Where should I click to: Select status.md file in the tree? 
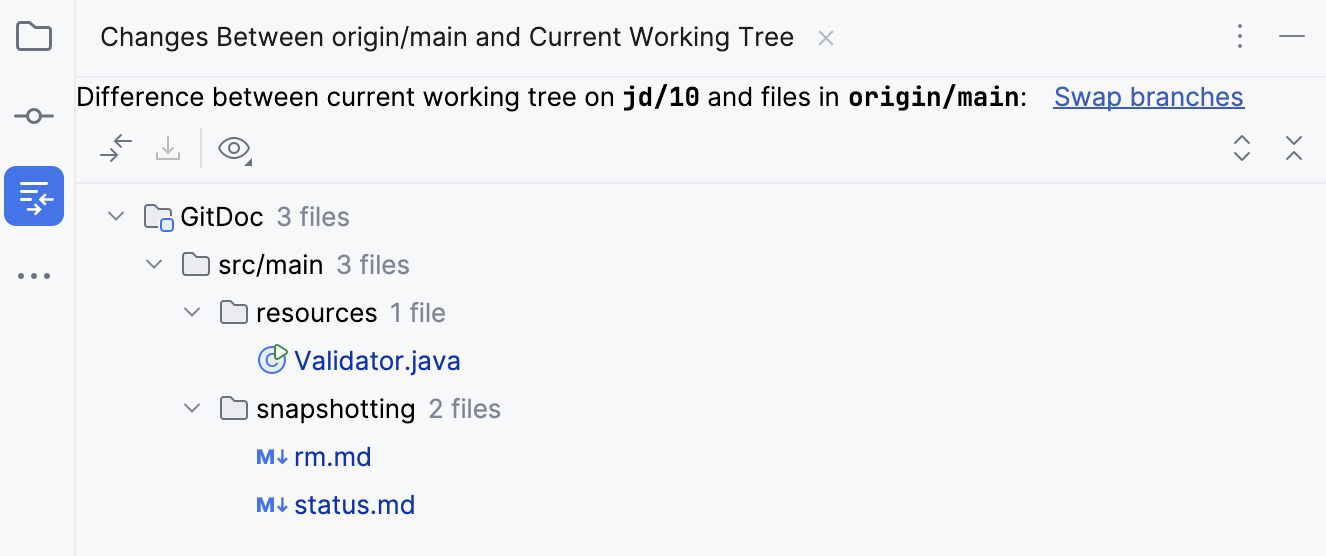coord(354,505)
